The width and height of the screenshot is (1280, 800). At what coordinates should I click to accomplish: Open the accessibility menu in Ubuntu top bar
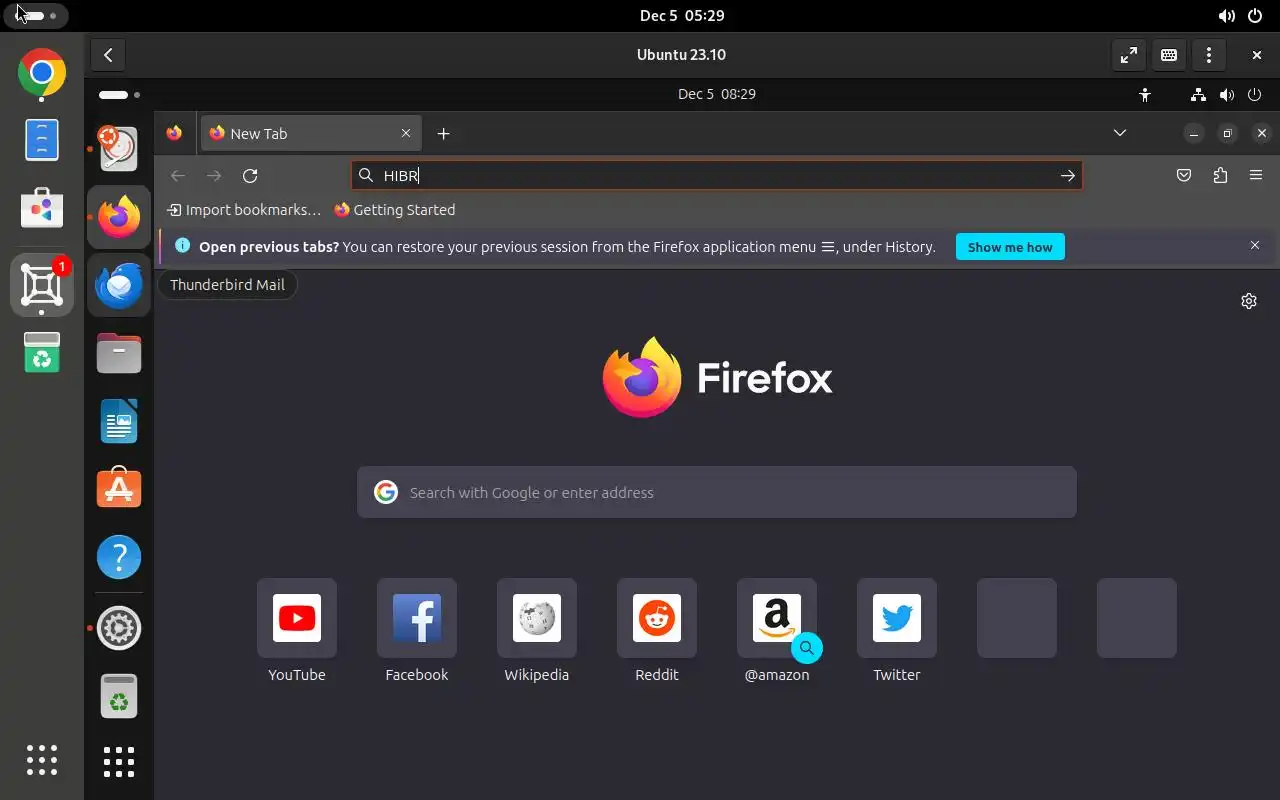coord(1145,95)
